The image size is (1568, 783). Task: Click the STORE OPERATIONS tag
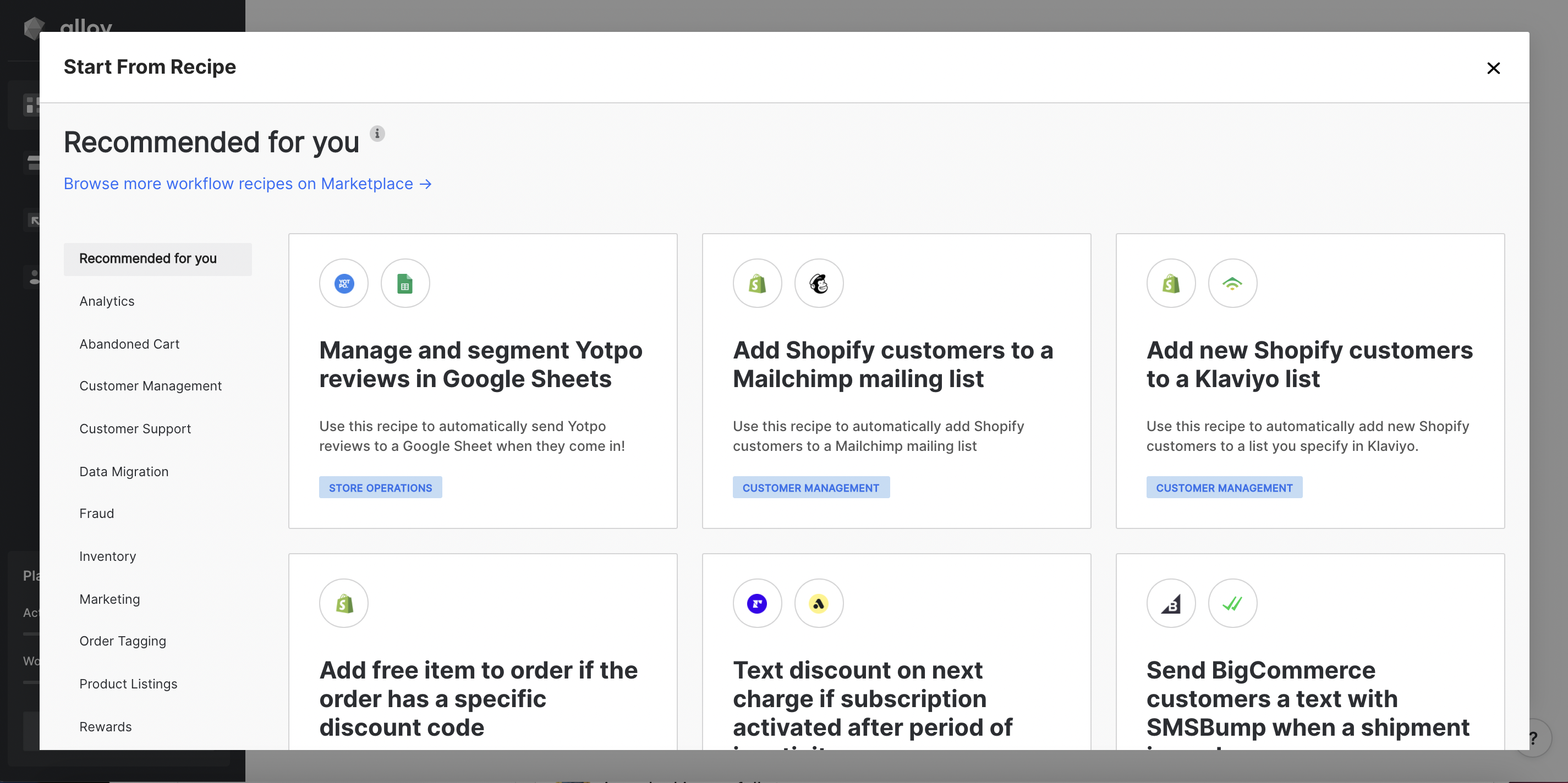[380, 488]
